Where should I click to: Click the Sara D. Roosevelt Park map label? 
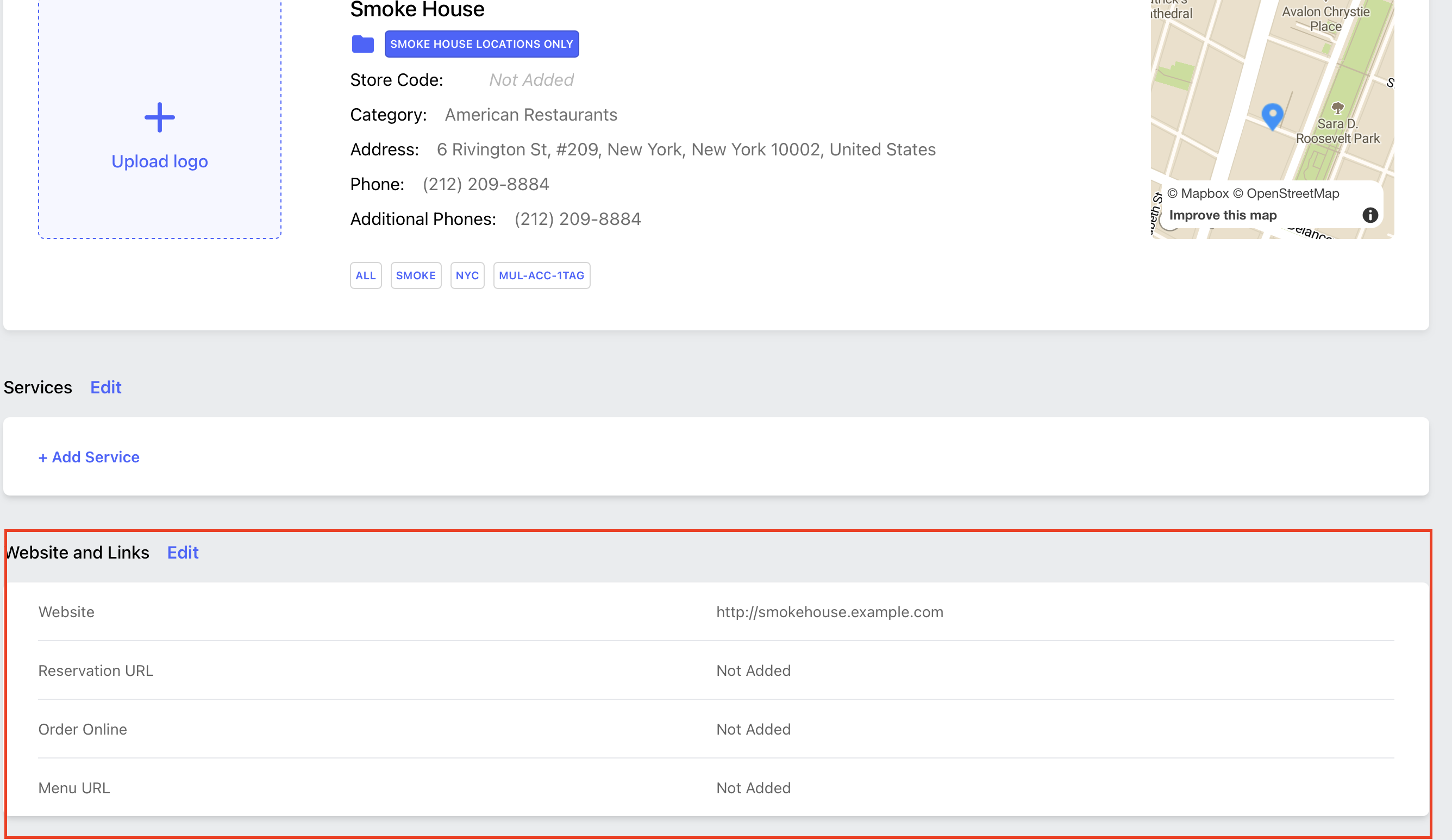click(1337, 131)
